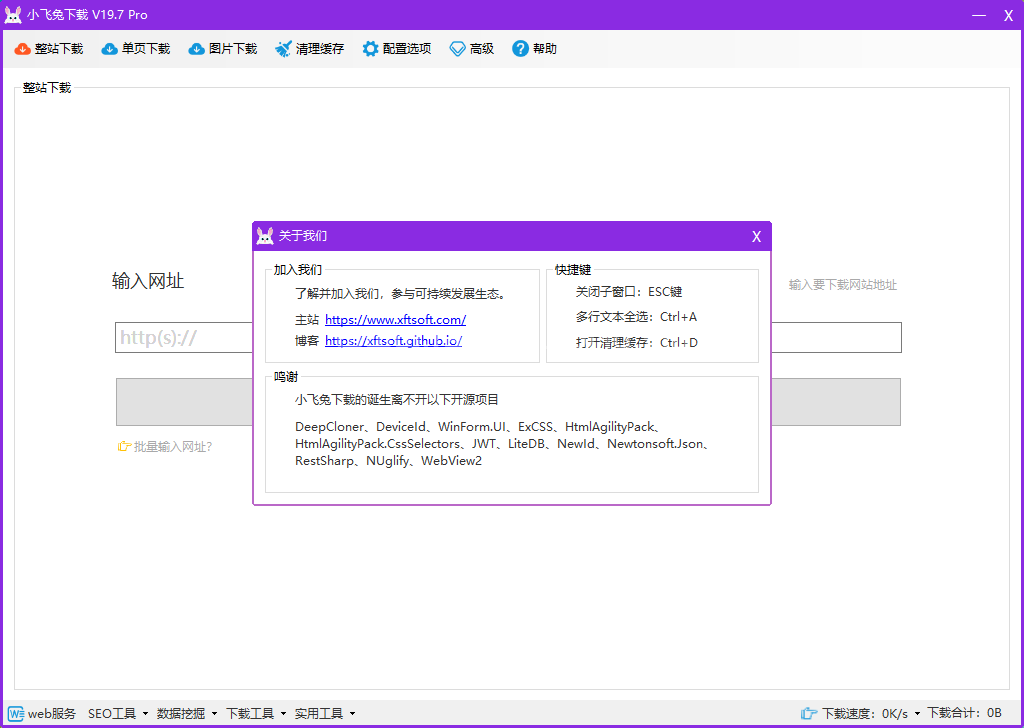This screenshot has height=728, width=1024.
Task: Click the 下载速度 hand icon in status bar
Action: pos(809,713)
